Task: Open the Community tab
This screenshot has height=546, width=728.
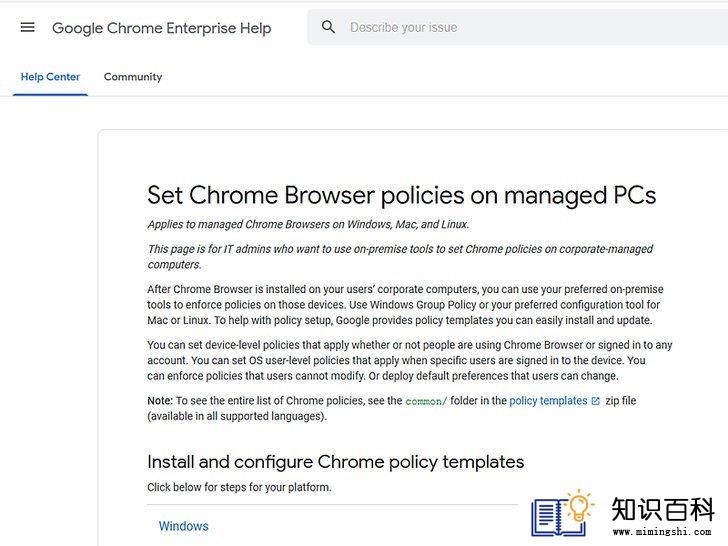Action: [133, 77]
